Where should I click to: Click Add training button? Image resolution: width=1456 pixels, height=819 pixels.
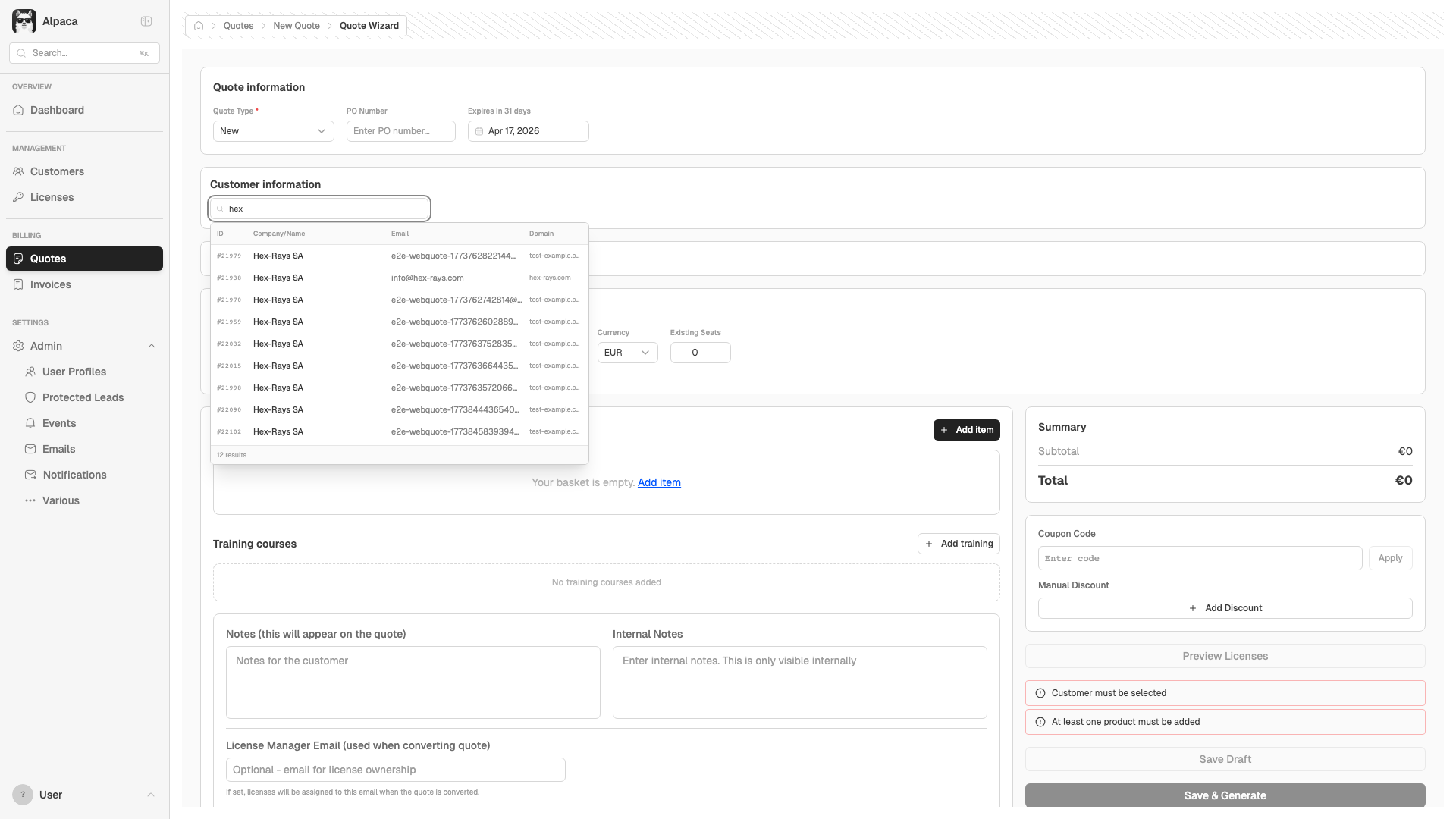959,544
